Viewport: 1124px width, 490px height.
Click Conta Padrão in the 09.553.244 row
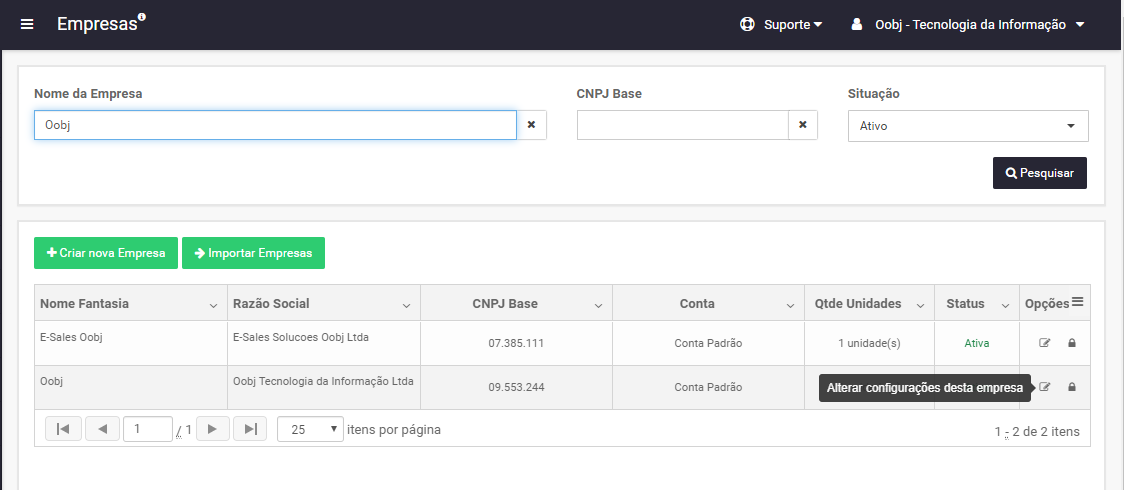point(708,387)
